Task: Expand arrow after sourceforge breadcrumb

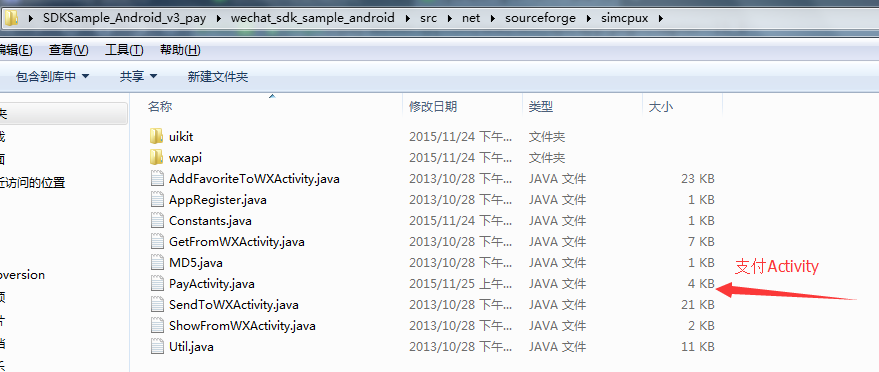Action: click(588, 18)
